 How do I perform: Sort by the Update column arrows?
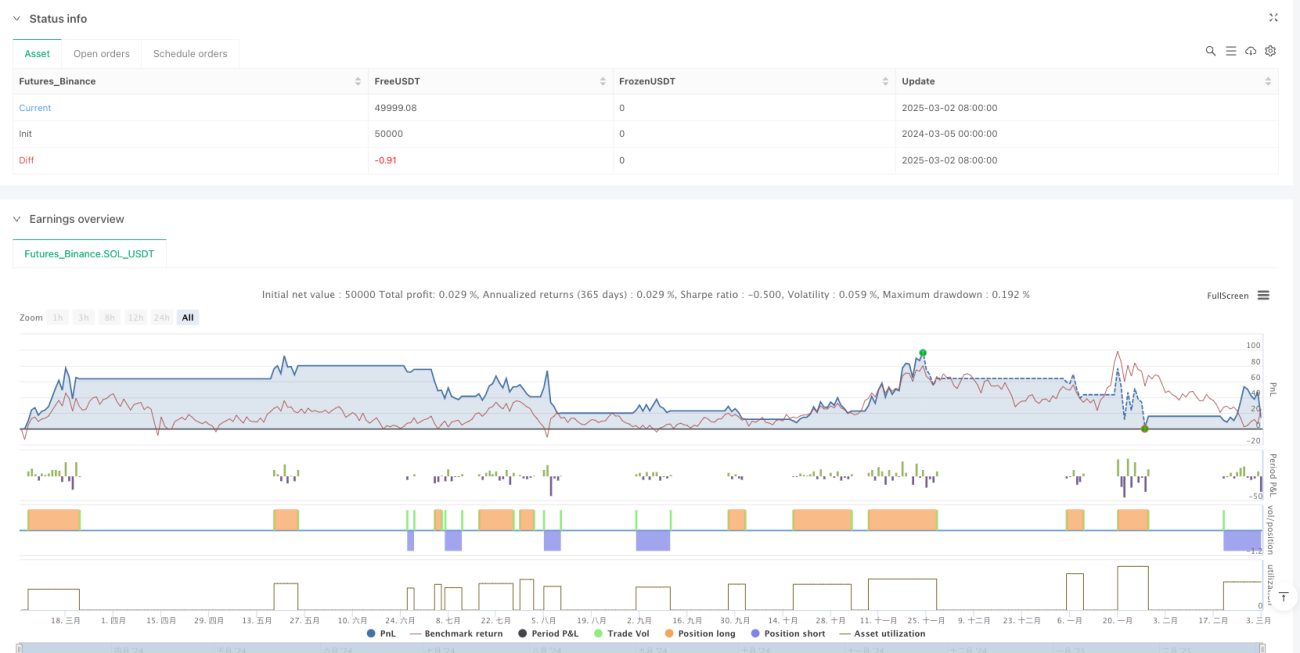[1268, 81]
